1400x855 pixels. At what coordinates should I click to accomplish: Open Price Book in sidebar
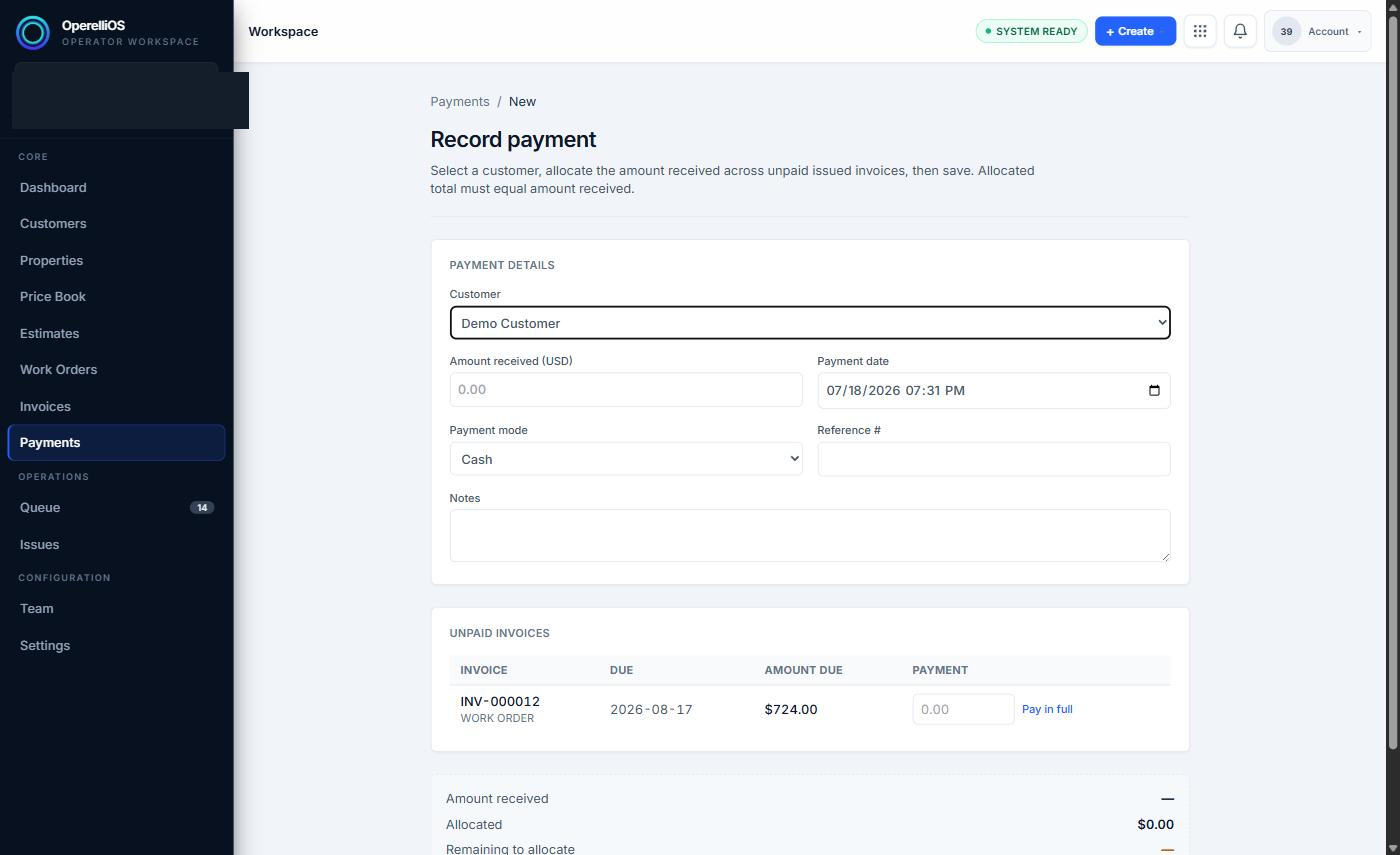click(x=116, y=297)
